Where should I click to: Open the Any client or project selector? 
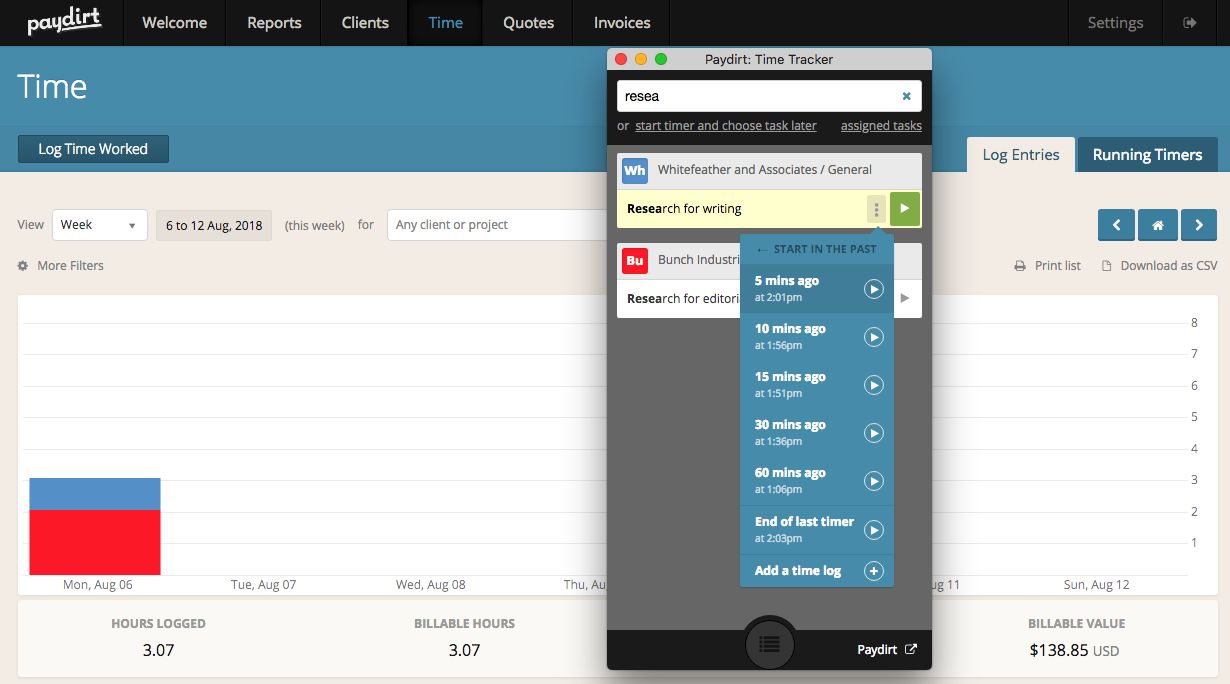click(497, 225)
